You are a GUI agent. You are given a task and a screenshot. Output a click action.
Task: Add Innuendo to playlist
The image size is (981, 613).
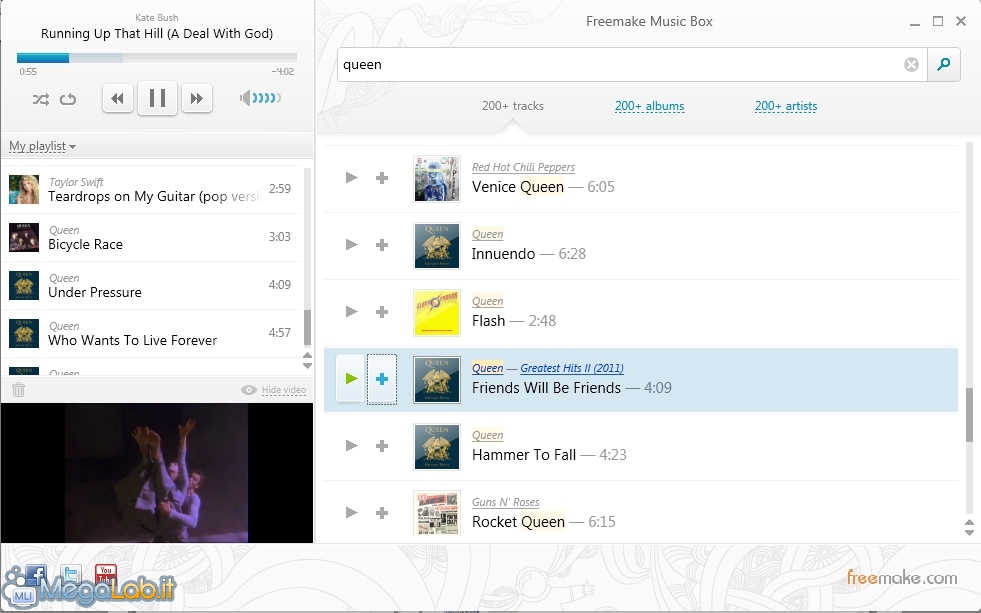(382, 245)
